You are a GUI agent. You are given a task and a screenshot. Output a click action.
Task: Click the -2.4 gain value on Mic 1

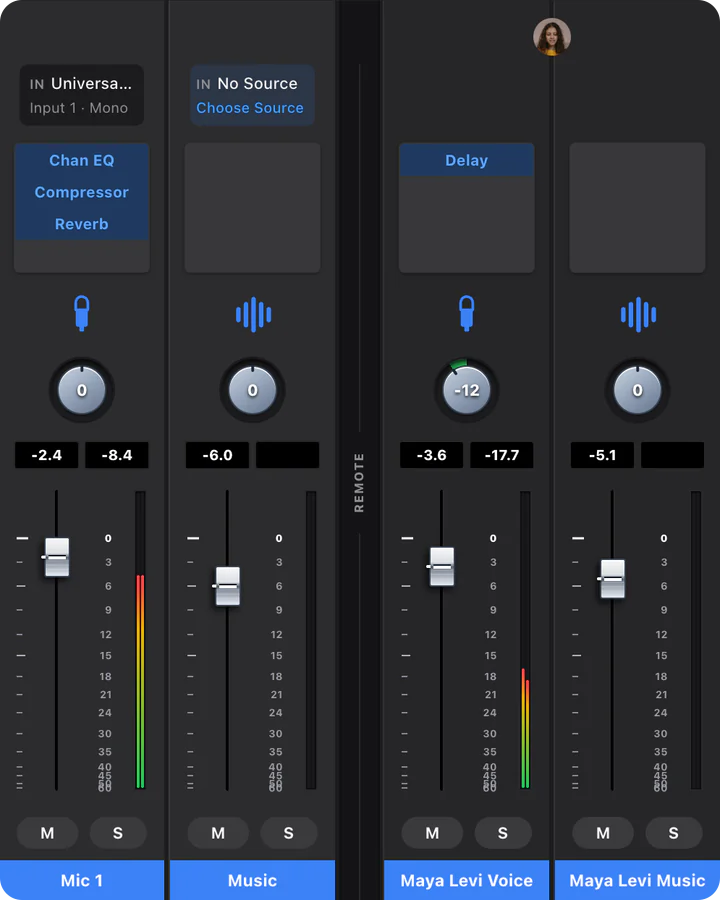point(47,455)
